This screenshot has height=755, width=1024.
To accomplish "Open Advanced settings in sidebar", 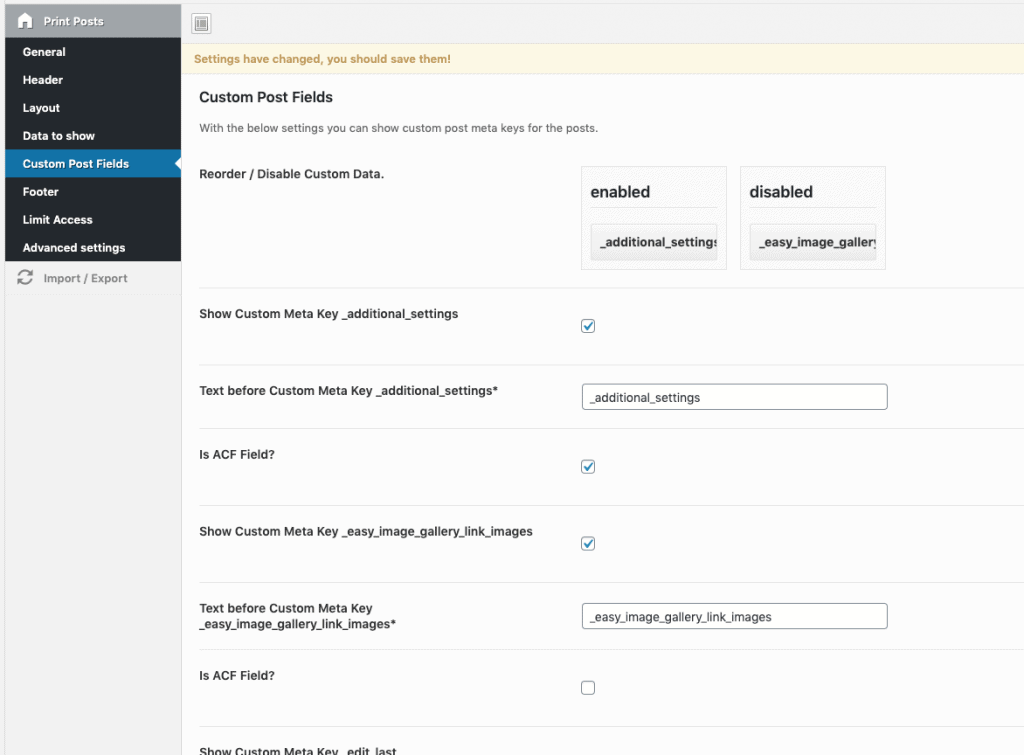I will tap(74, 248).
